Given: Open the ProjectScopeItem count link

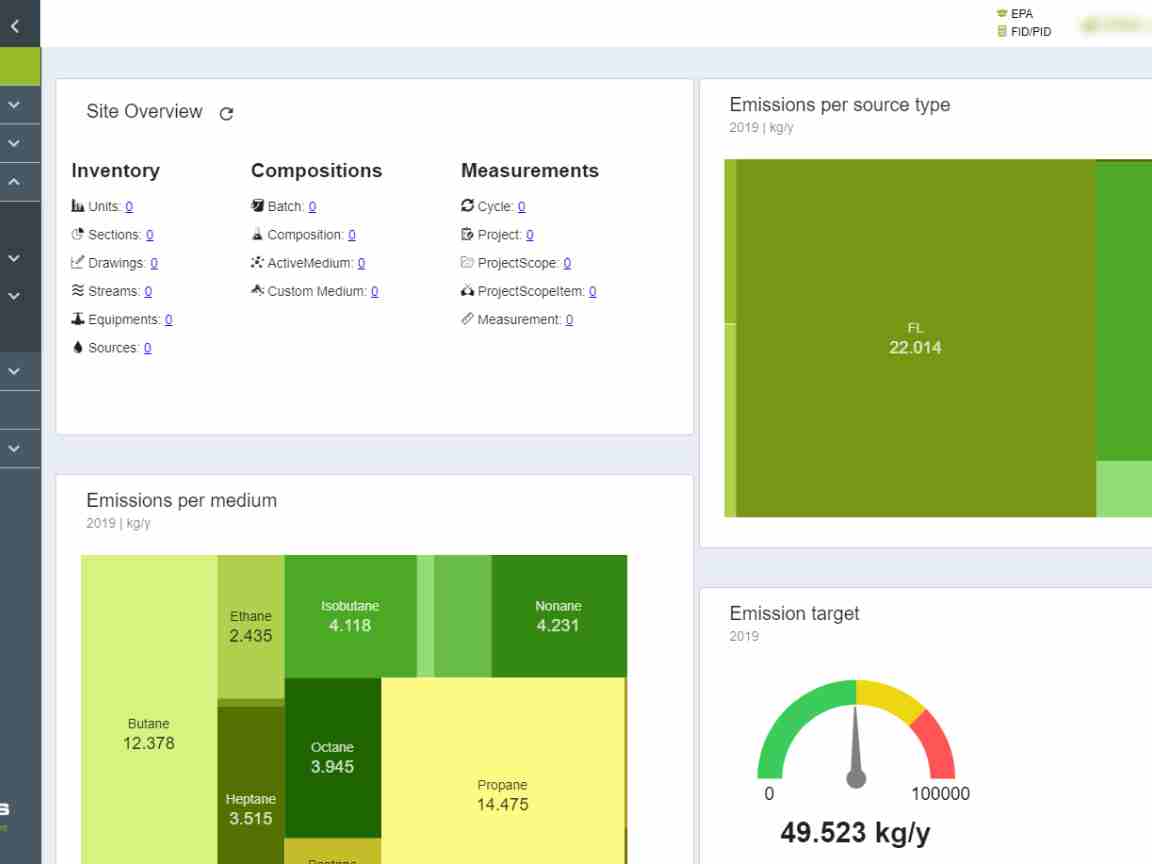Looking at the screenshot, I should tap(592, 292).
